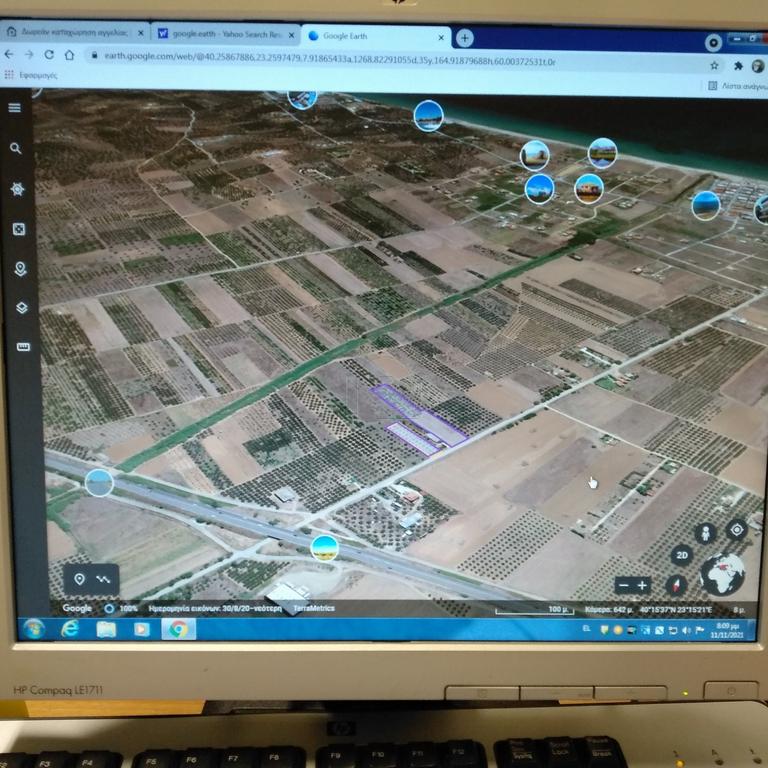This screenshot has height=768, width=768.
Task: Open the Projects pin icon in sidebar
Action: pyautogui.click(x=20, y=269)
